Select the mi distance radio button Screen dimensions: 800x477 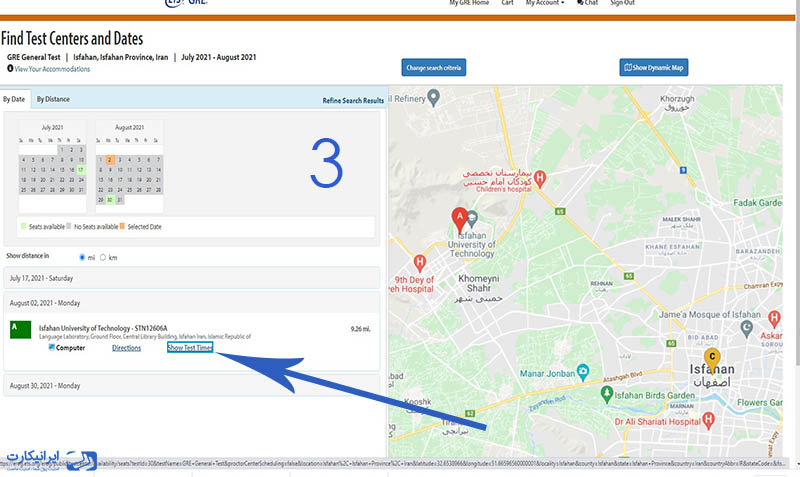[x=82, y=258]
